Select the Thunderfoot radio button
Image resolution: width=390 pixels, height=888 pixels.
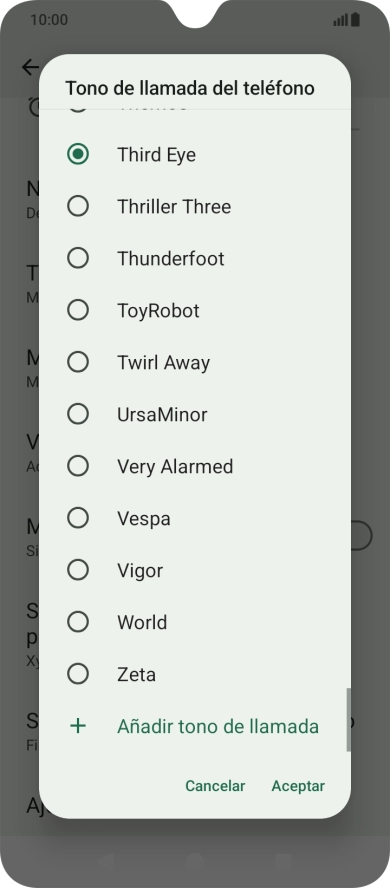[x=78, y=258]
